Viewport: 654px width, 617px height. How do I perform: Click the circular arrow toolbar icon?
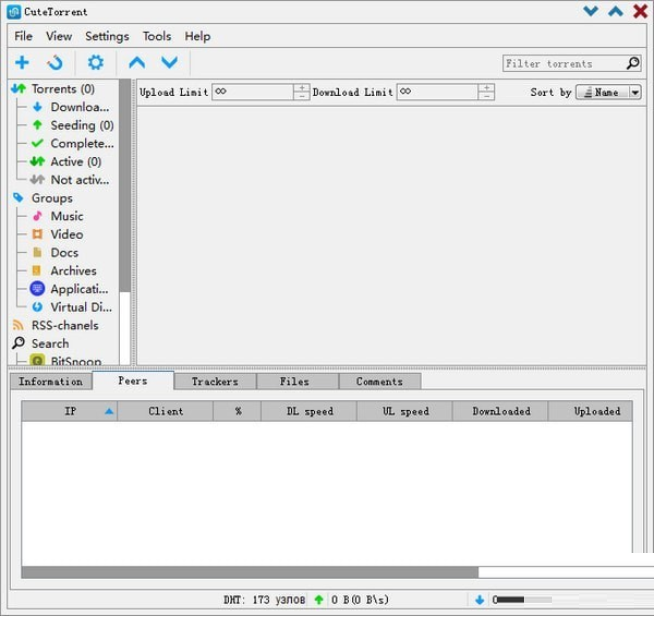tap(55, 63)
